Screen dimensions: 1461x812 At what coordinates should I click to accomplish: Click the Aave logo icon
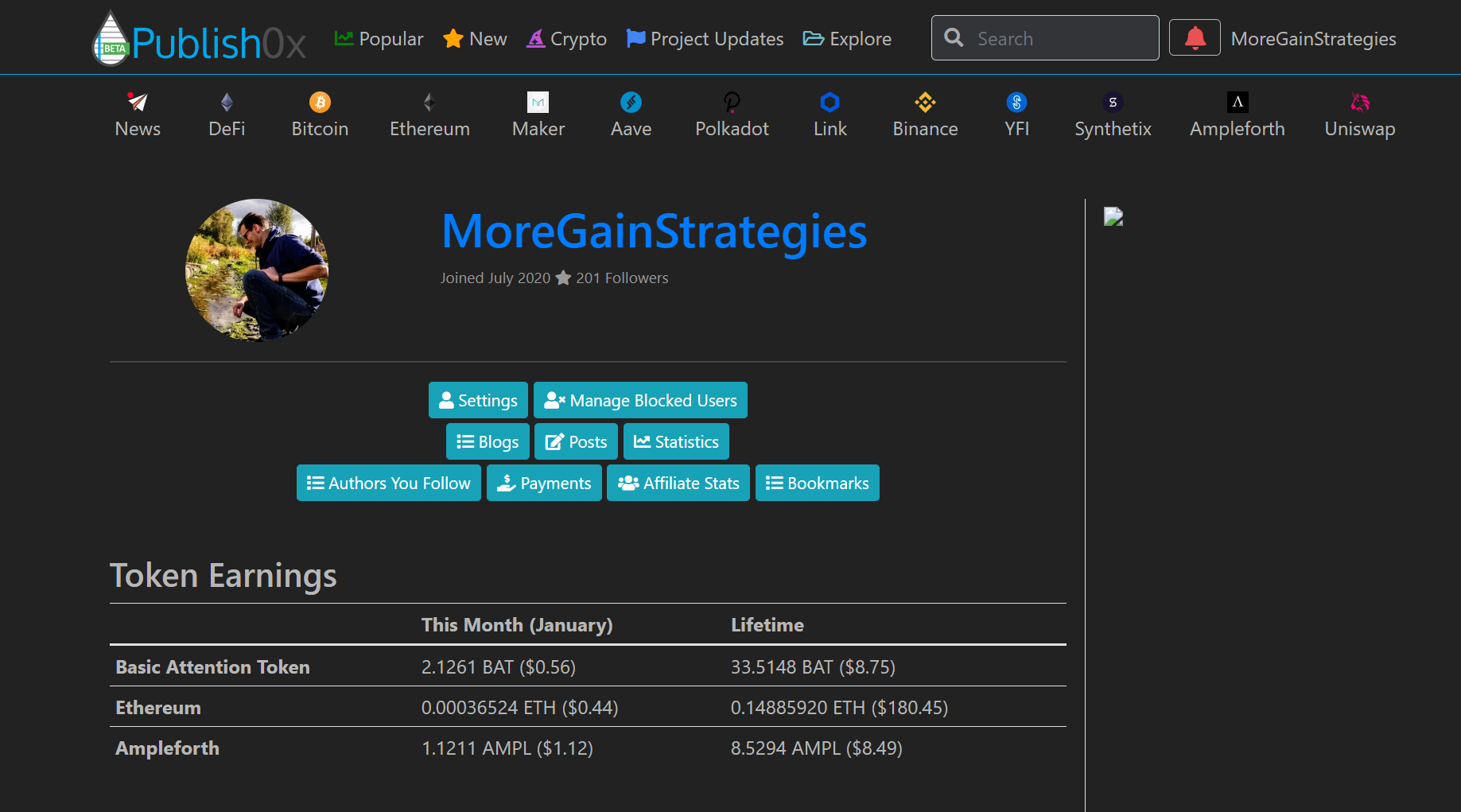(631, 102)
